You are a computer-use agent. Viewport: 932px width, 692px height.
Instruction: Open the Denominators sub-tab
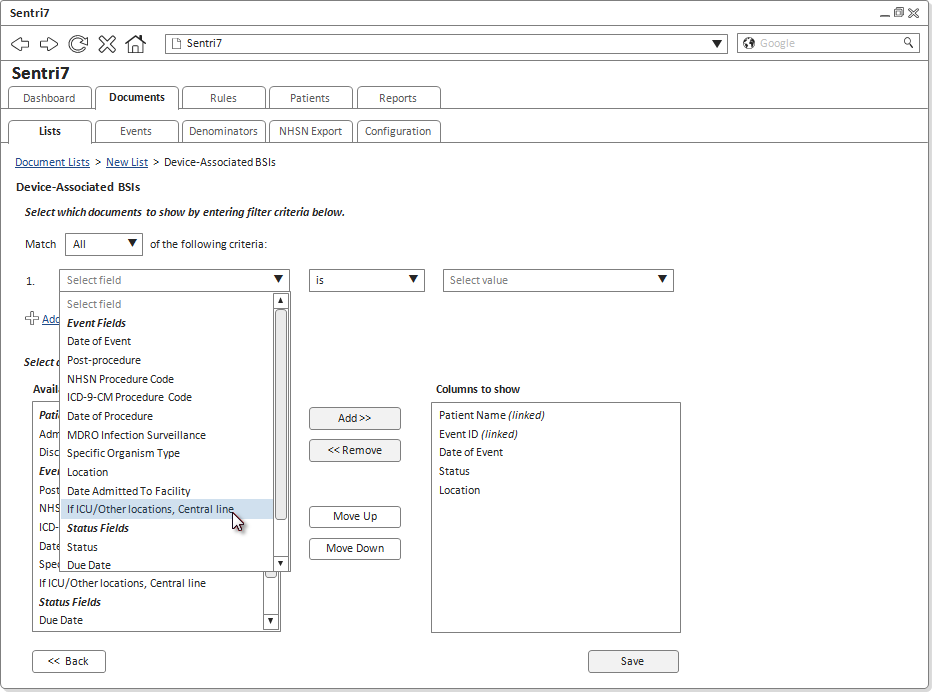(223, 131)
